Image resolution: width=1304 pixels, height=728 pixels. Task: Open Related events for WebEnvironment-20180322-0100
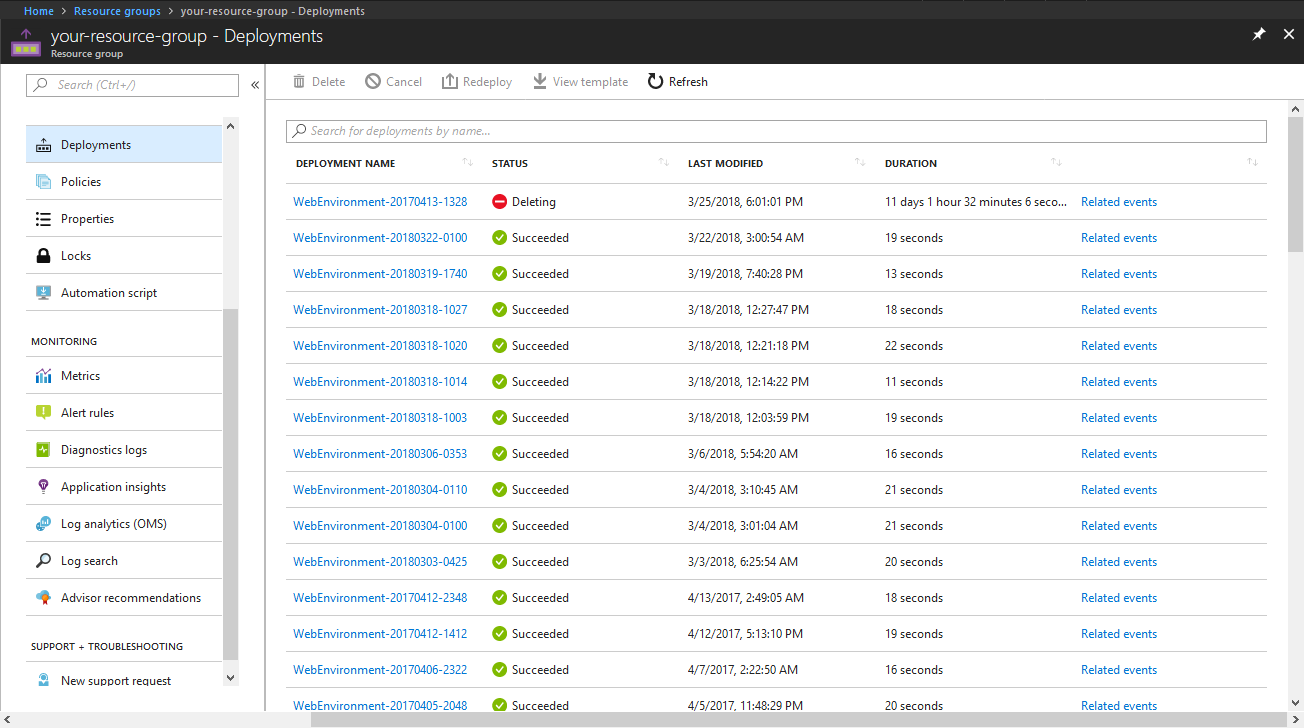[x=1118, y=237]
